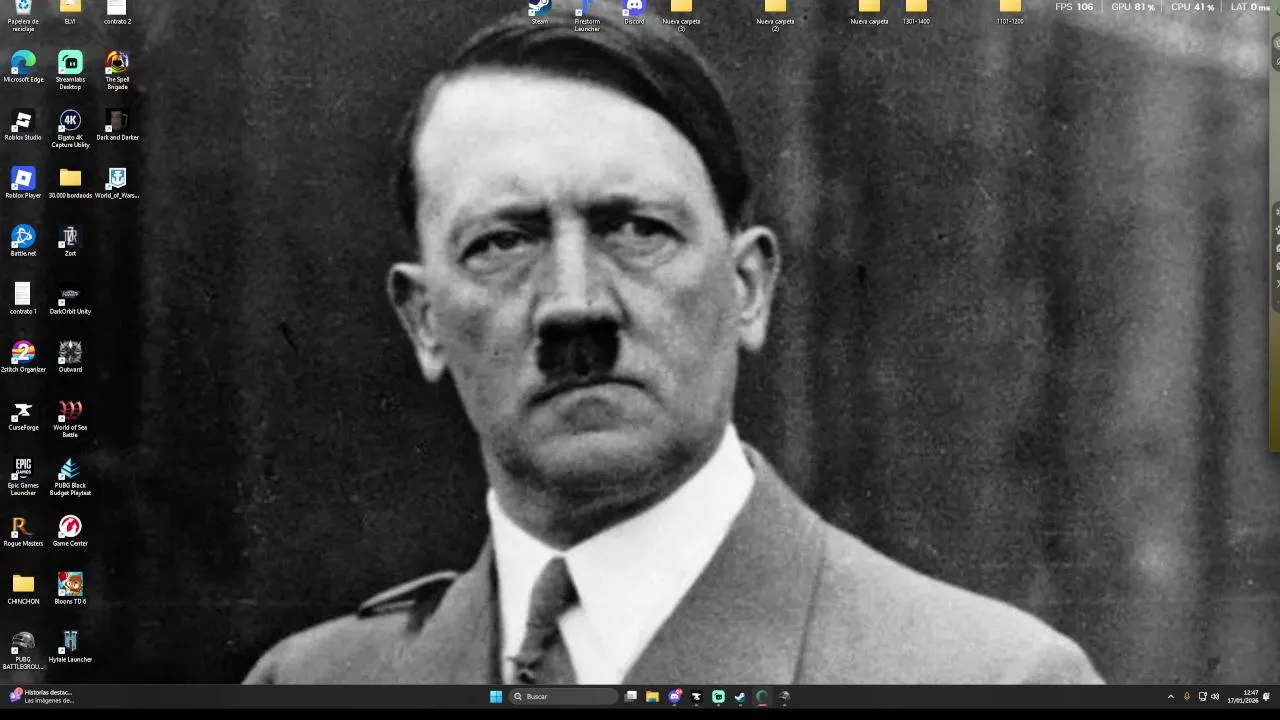This screenshot has width=1280, height=720.
Task: Select DarkOrbit Unity shortcut
Action: coord(70,299)
